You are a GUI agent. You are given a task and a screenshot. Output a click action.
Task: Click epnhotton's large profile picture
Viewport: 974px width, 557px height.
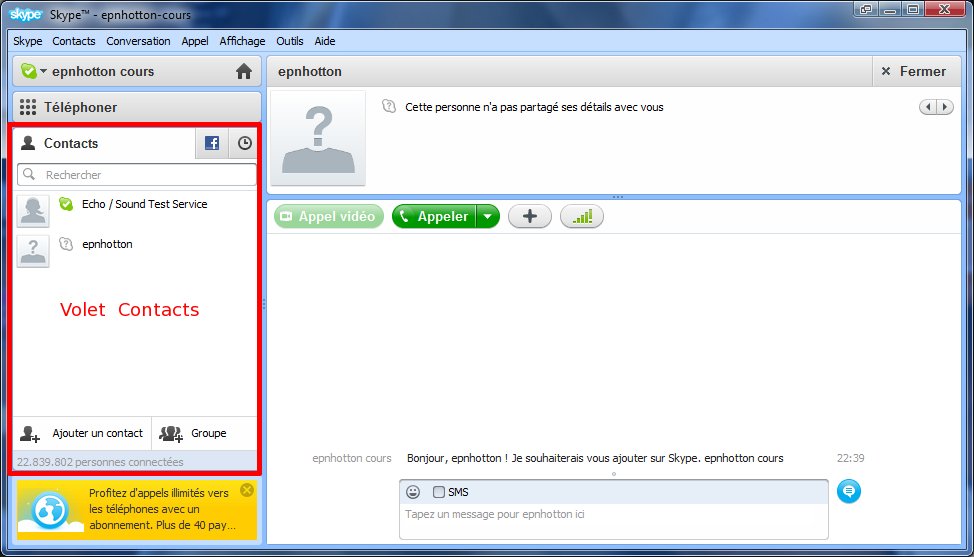tap(318, 138)
